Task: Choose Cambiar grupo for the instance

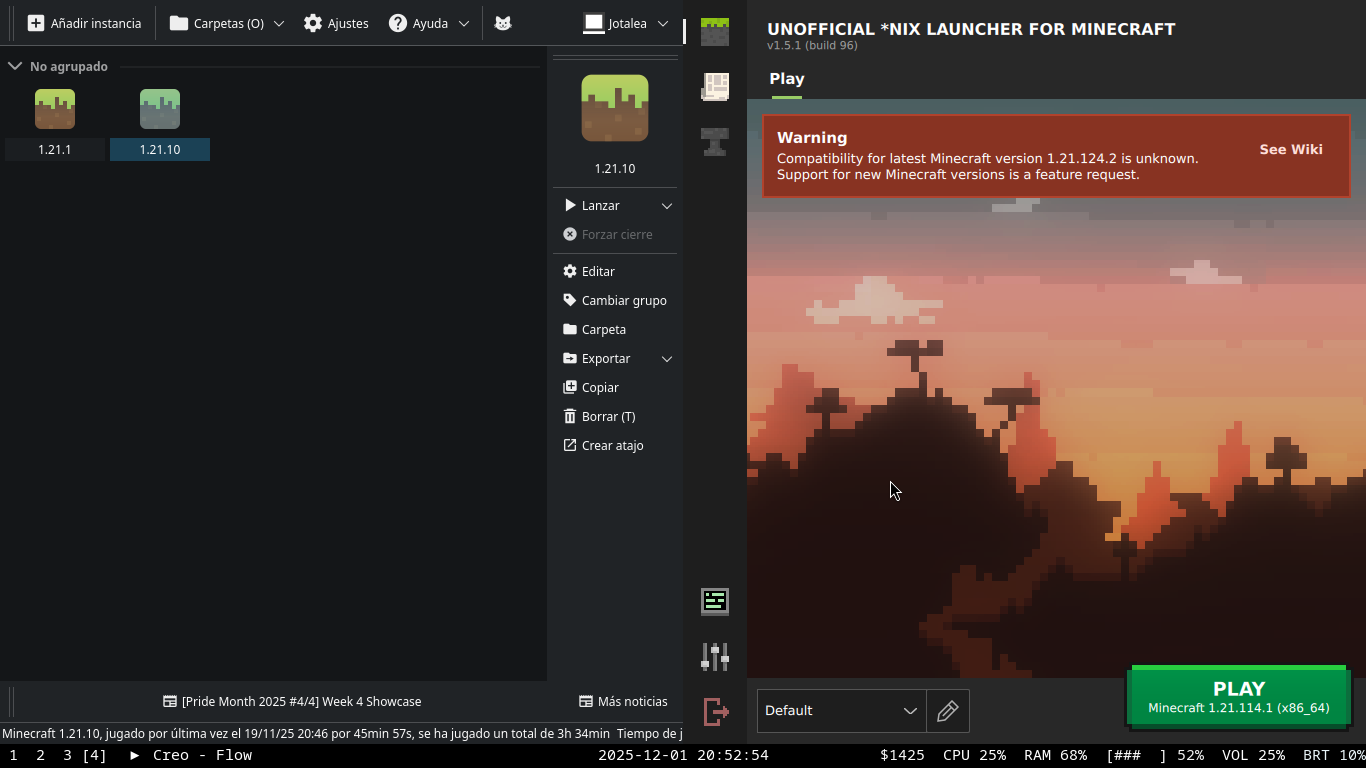Action: [615, 300]
